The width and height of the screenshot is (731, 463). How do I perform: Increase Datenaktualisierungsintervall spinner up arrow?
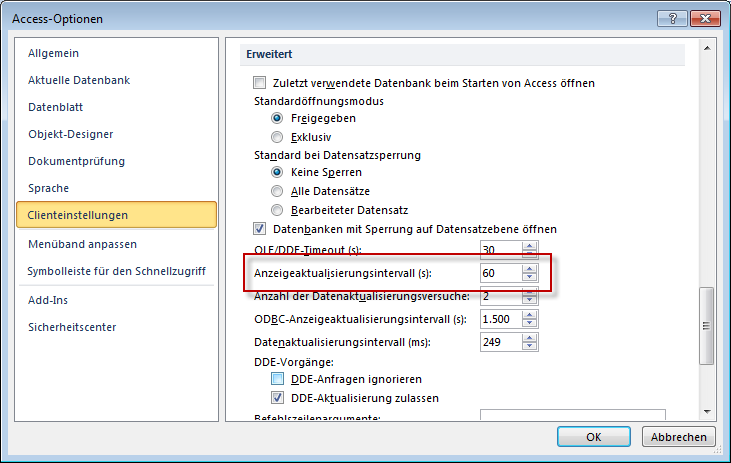[x=529, y=339]
